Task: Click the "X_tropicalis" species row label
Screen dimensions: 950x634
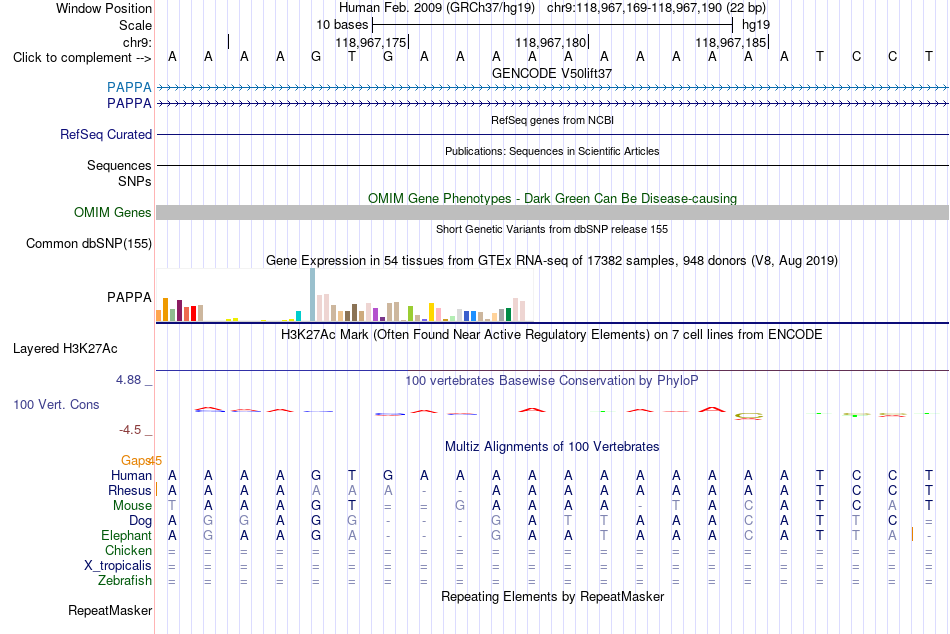Action: tap(118, 566)
